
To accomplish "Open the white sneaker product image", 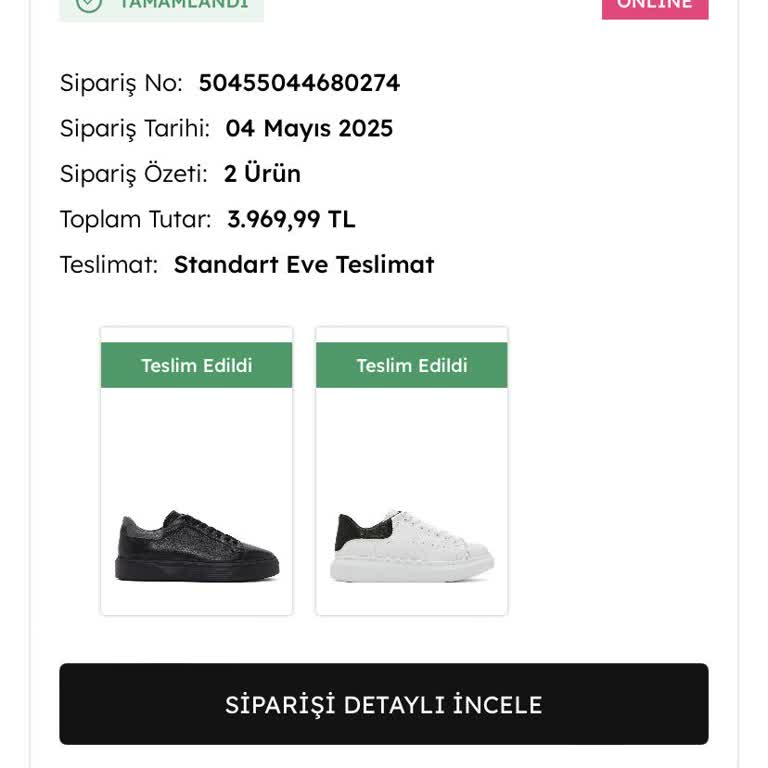I will pyautogui.click(x=412, y=546).
